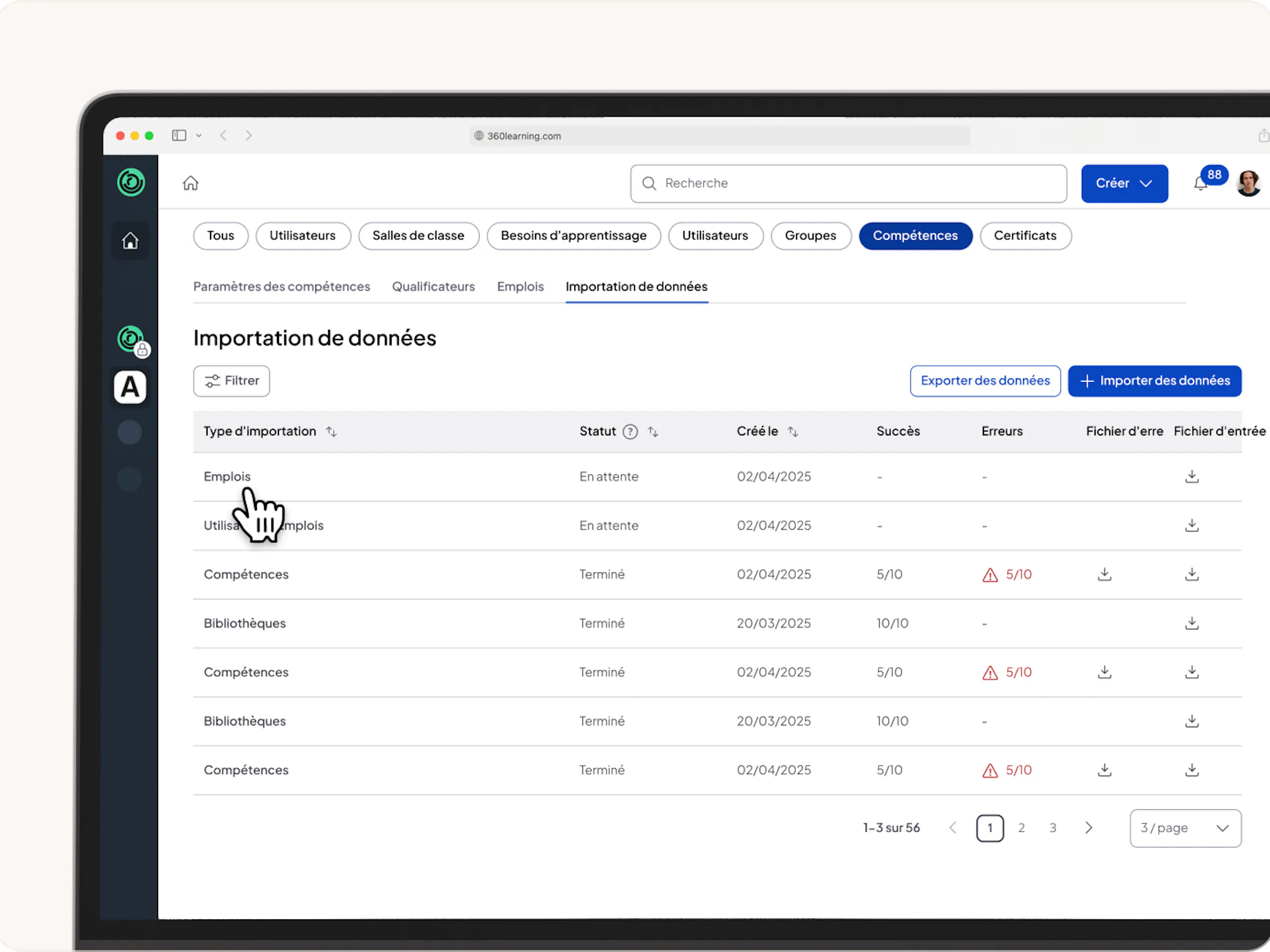
Task: Open the 3 / page selector
Action: (1184, 828)
